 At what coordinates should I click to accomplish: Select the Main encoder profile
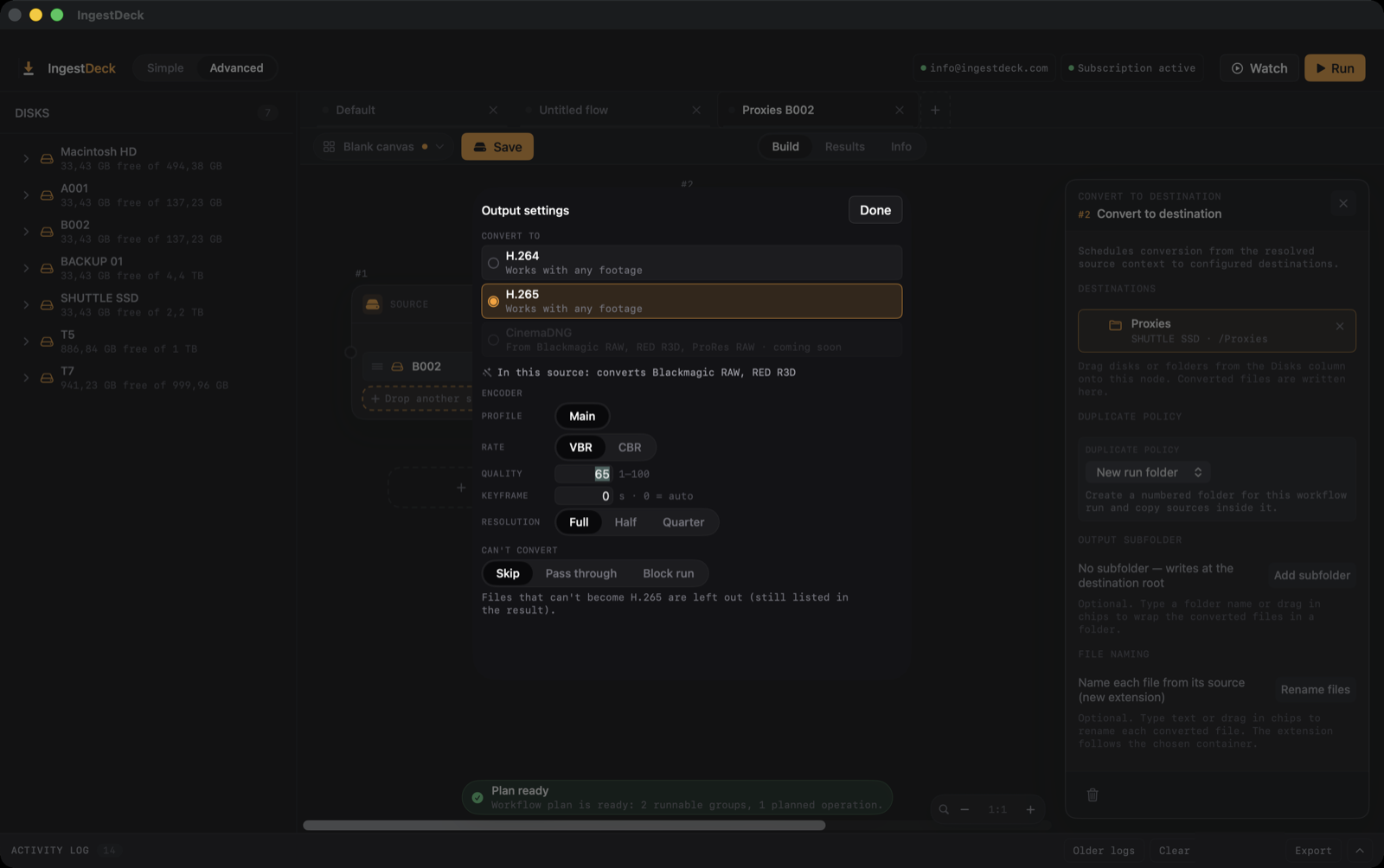[x=582, y=417]
